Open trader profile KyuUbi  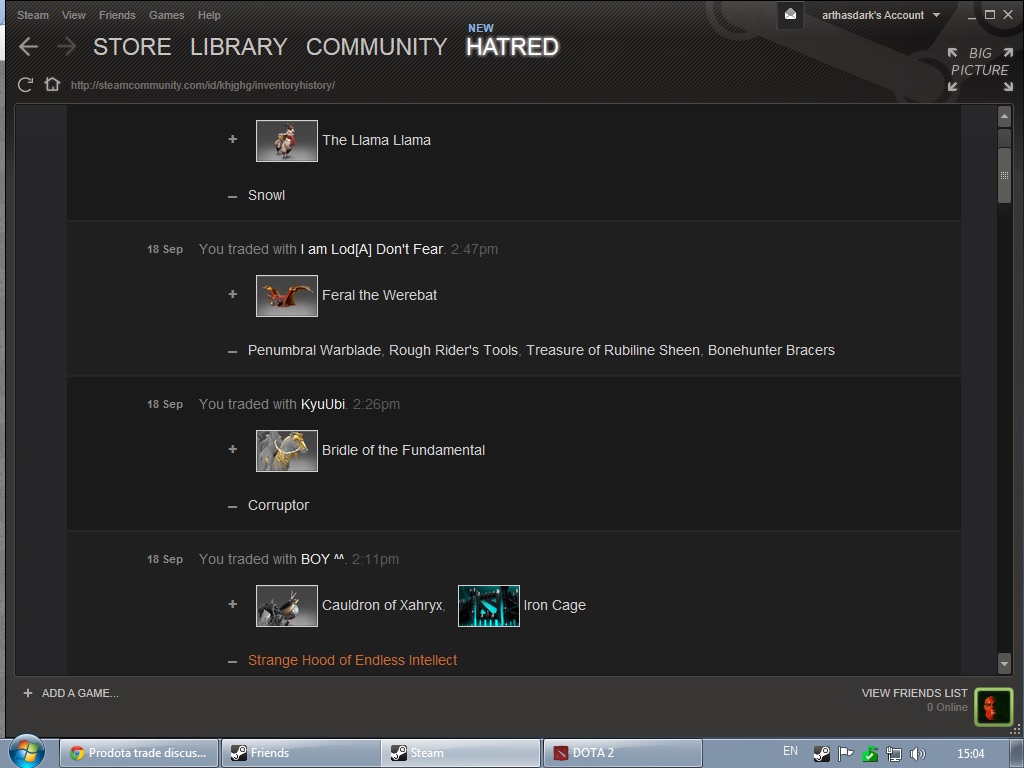[x=323, y=404]
